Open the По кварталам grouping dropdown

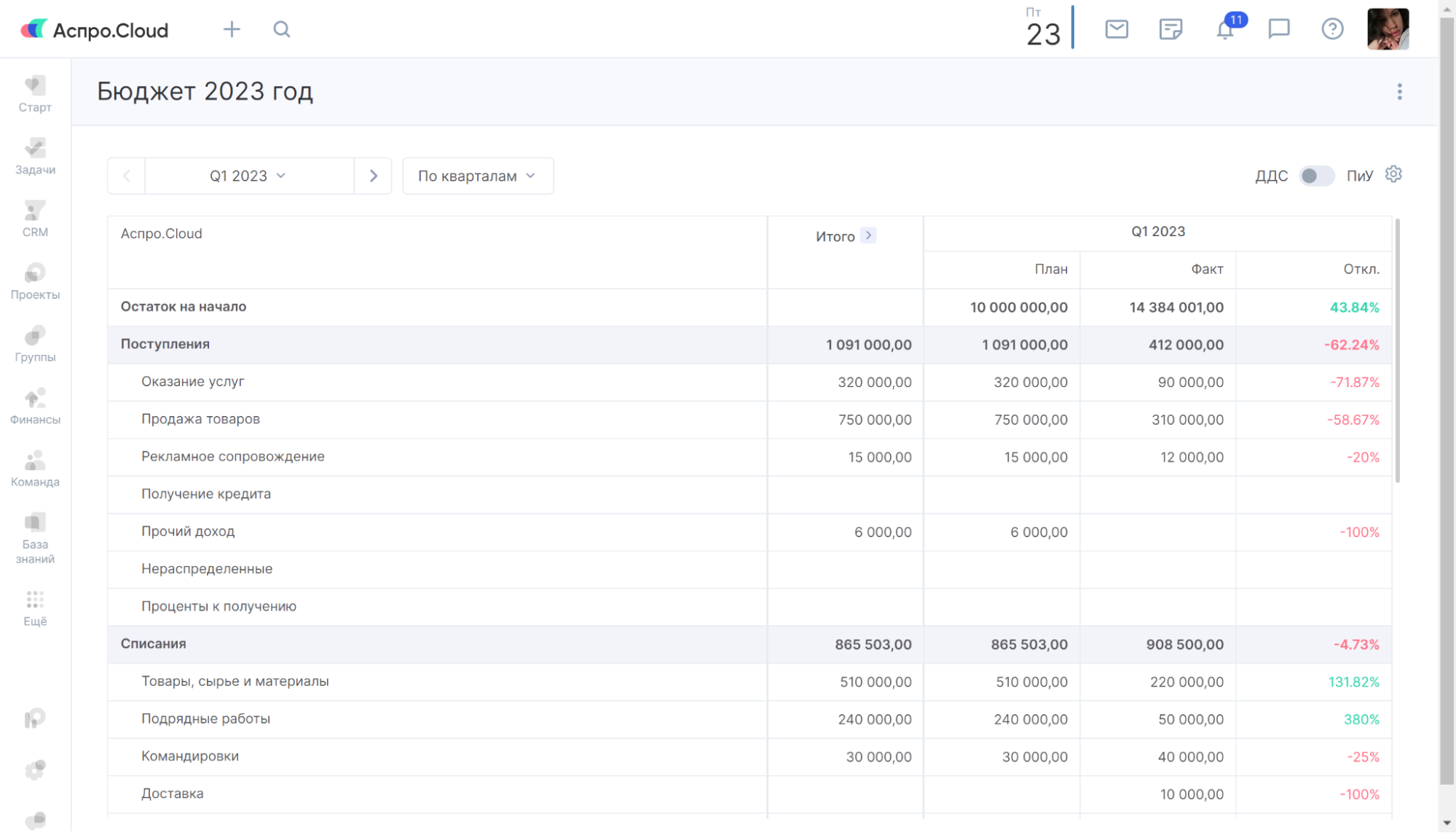(x=478, y=176)
